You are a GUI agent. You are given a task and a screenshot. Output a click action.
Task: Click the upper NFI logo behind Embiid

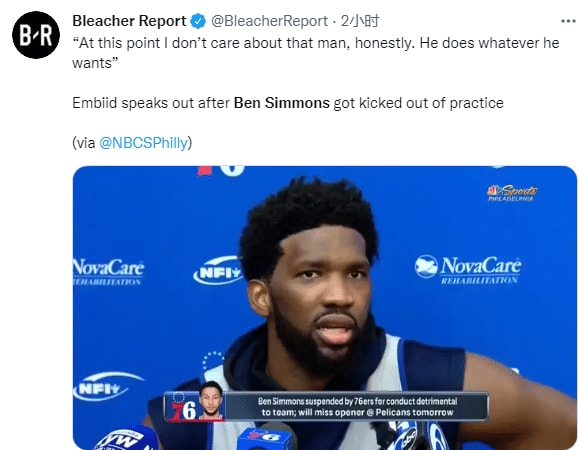218,271
